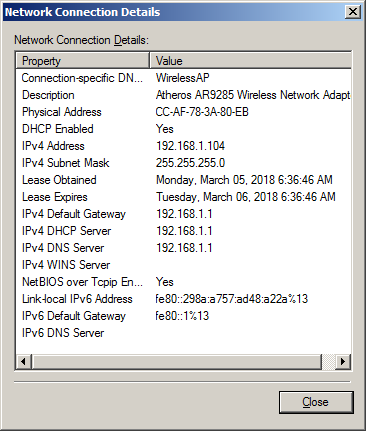Image resolution: width=366 pixels, height=431 pixels.
Task: Click the horizontal scrollbar thumb
Action: [177, 362]
